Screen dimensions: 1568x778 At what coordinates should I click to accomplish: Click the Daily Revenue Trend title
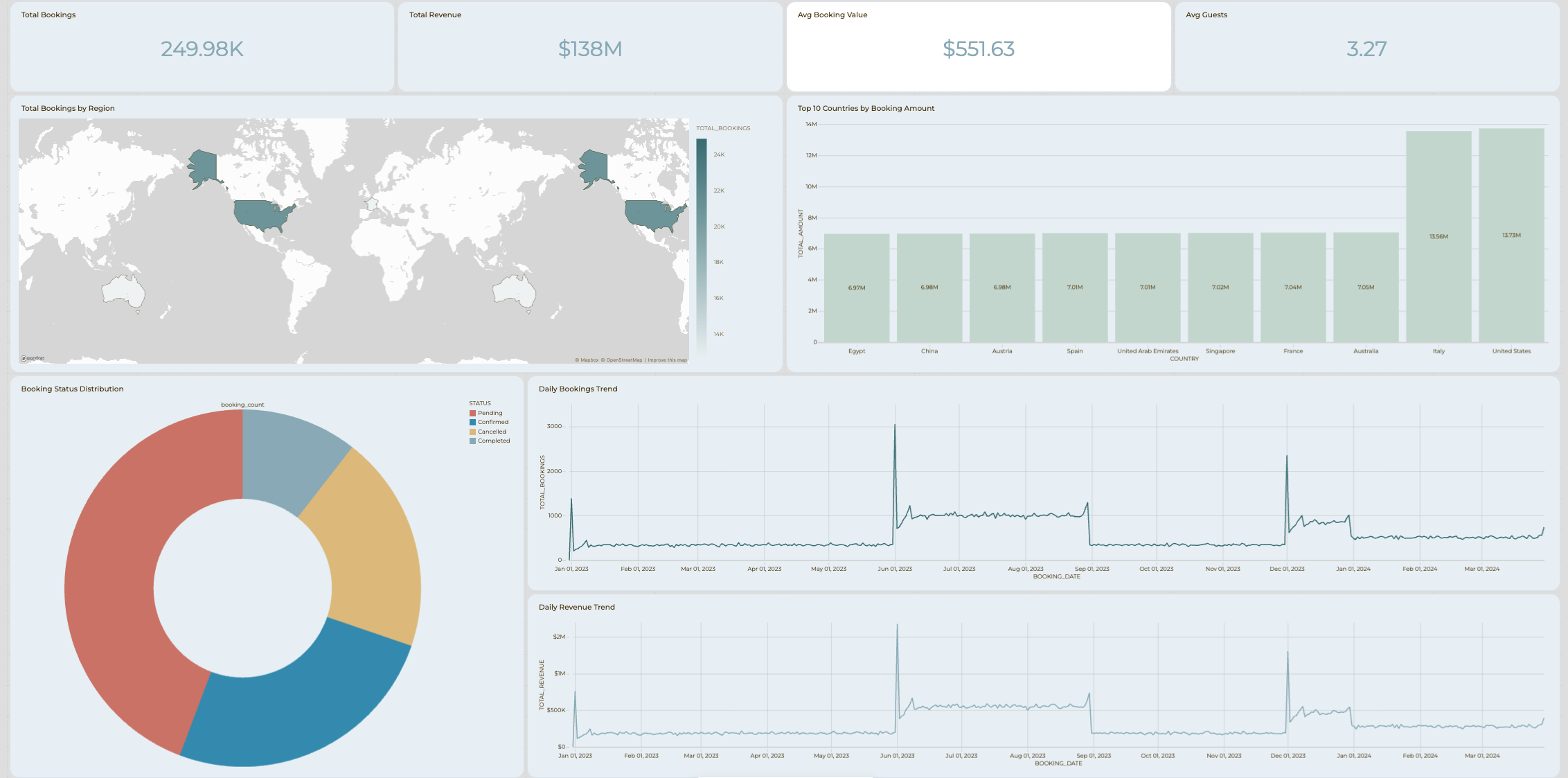pyautogui.click(x=577, y=607)
